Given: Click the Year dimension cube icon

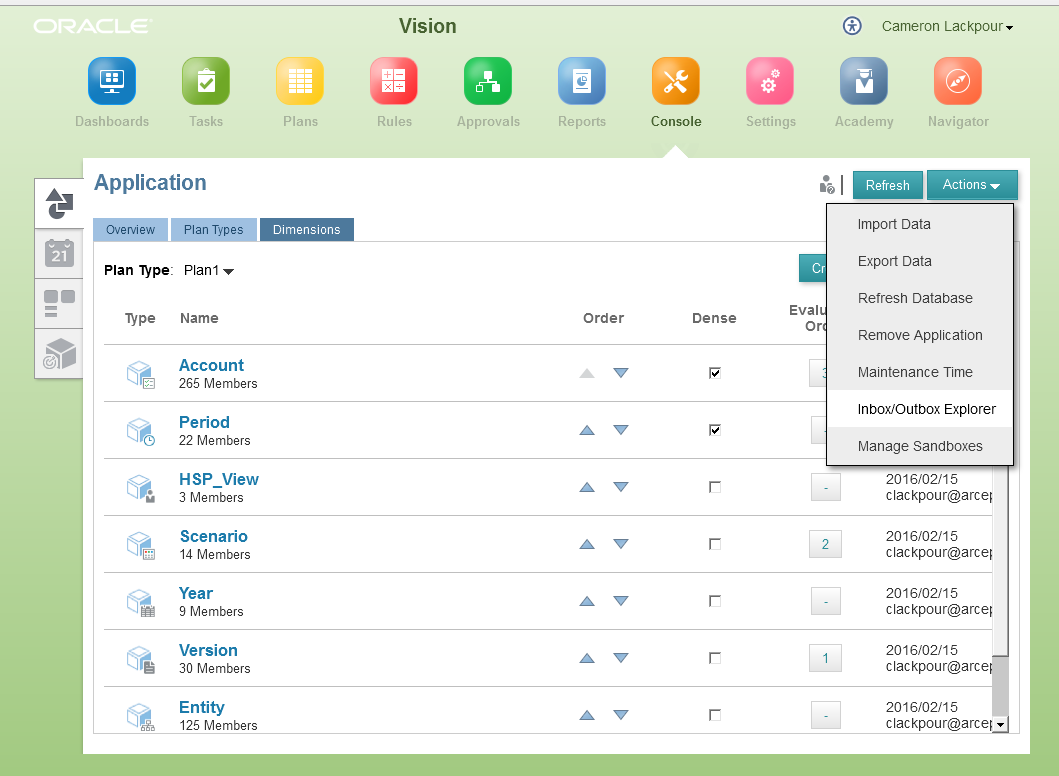Looking at the screenshot, I should [141, 602].
